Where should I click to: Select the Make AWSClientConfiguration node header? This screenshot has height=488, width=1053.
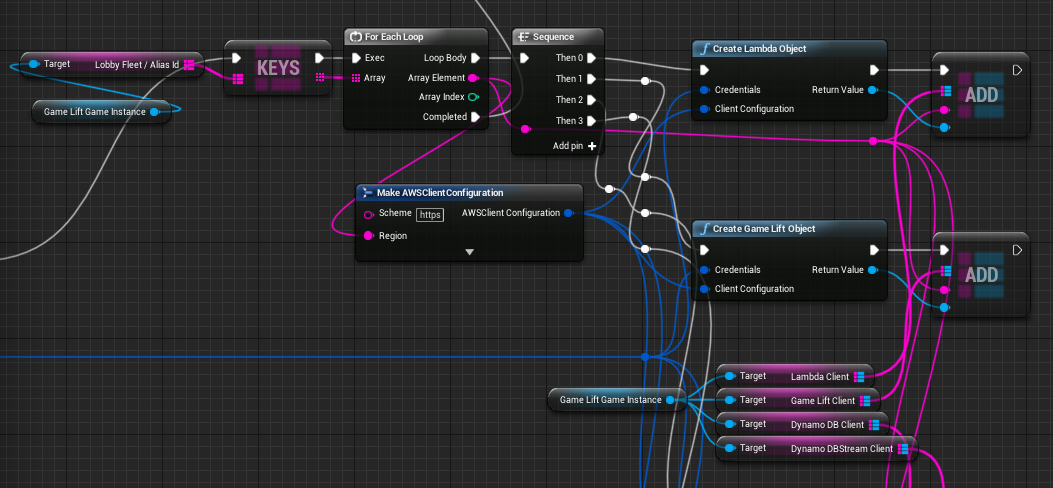click(x=439, y=192)
